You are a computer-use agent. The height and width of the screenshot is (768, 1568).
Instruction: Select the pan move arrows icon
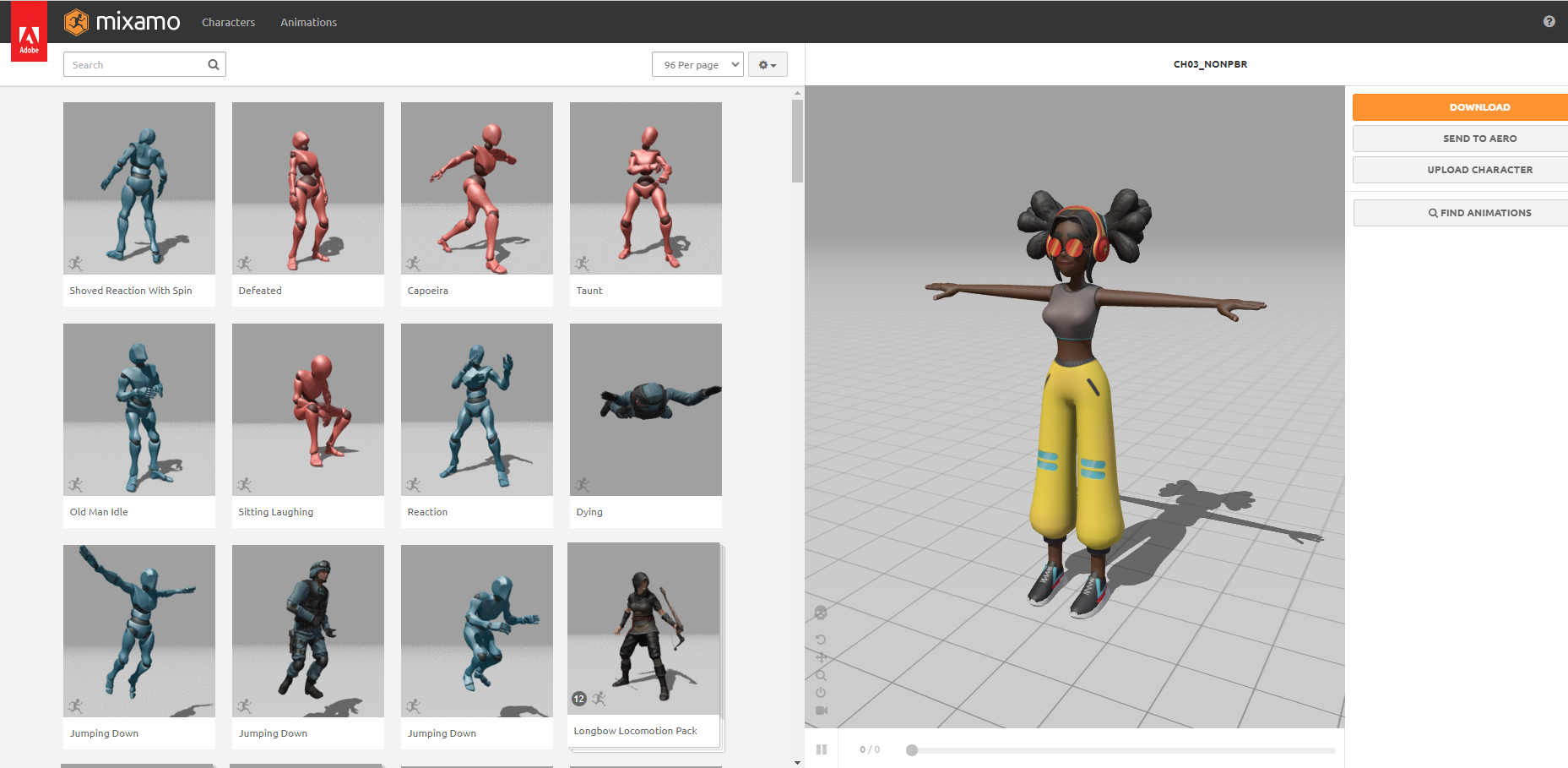(821, 657)
